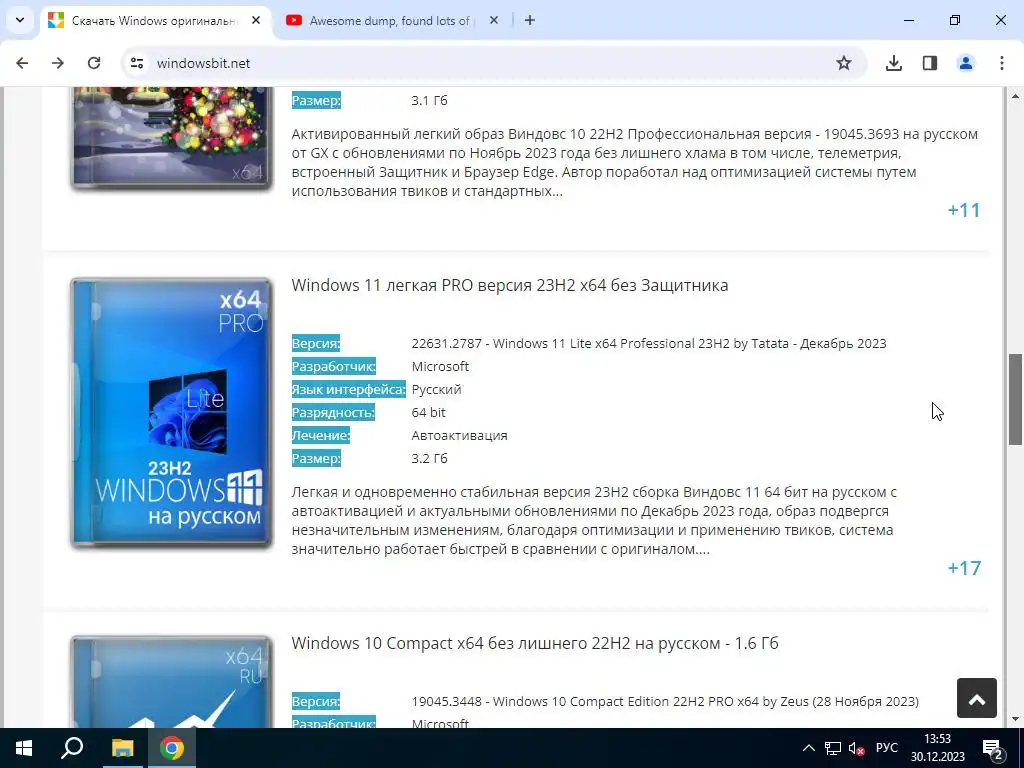The width and height of the screenshot is (1024, 768).
Task: Open a new browser tab
Action: point(530,20)
